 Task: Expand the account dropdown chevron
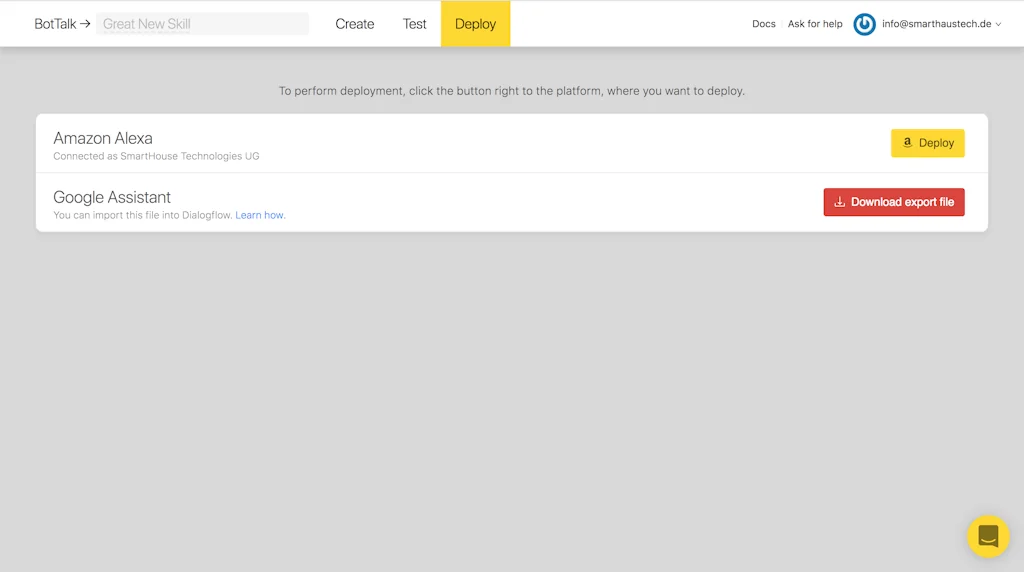coord(998,25)
